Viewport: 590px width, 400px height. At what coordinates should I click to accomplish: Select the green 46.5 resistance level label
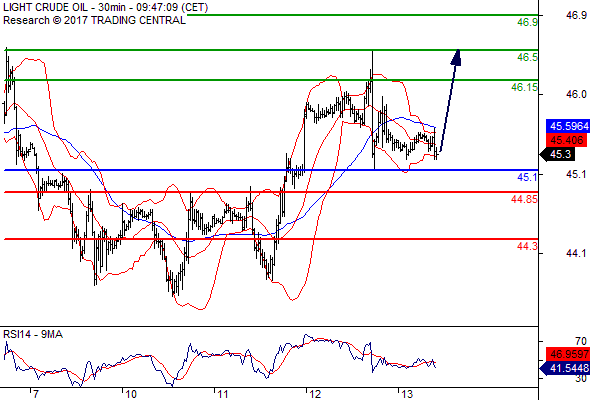click(x=527, y=58)
